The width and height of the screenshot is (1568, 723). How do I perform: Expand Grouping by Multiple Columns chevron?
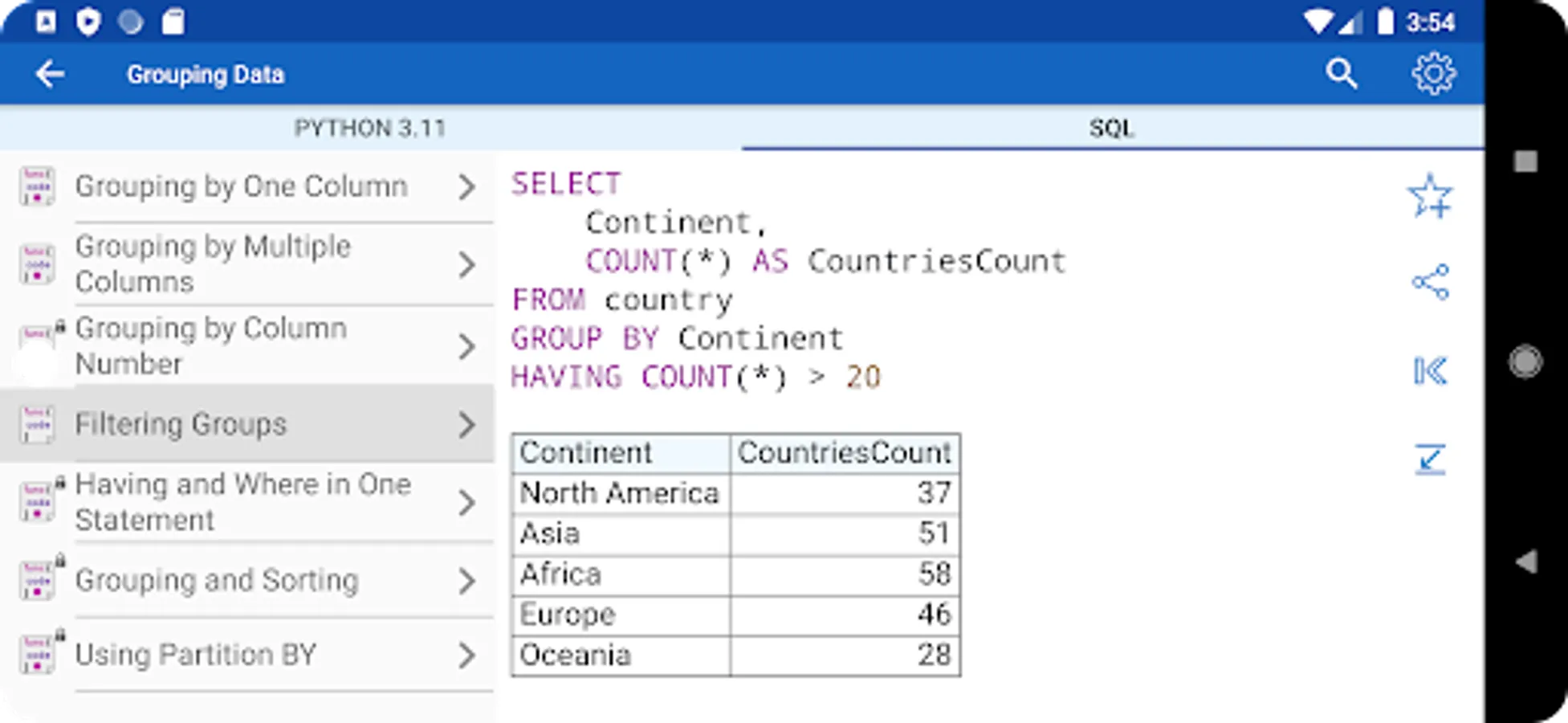tap(466, 264)
